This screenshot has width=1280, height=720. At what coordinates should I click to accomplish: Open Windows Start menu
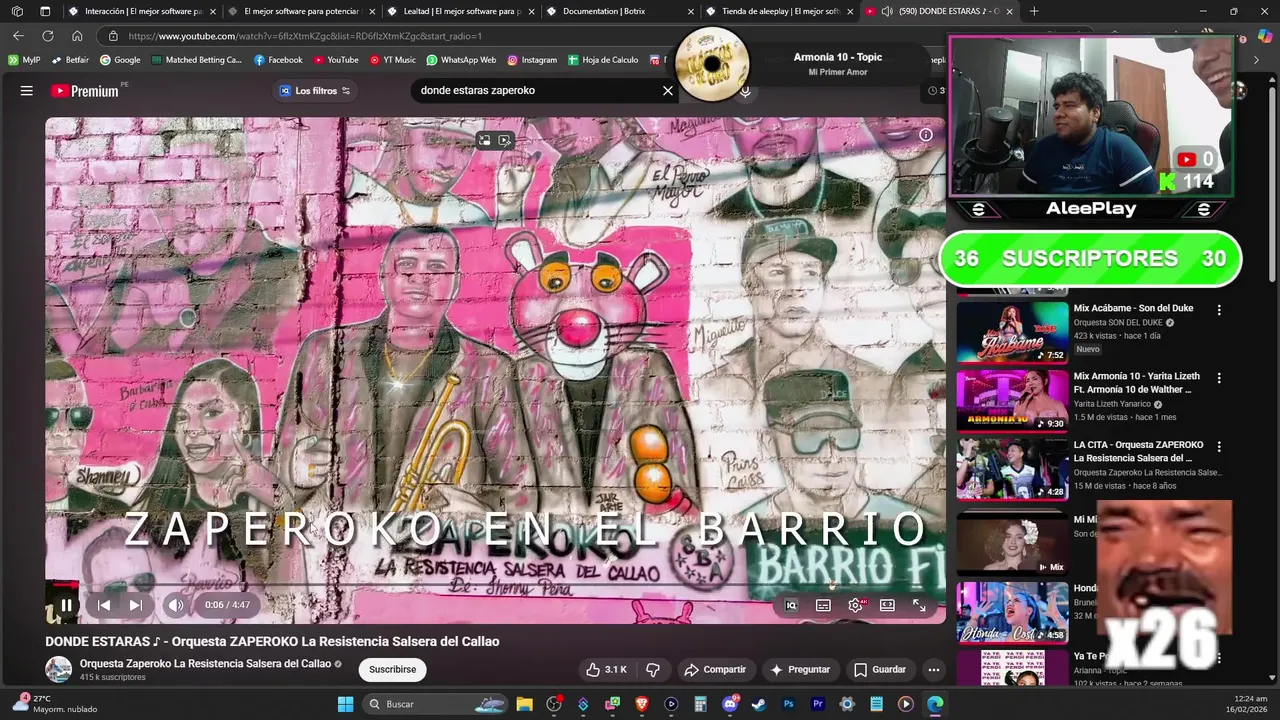(x=345, y=704)
